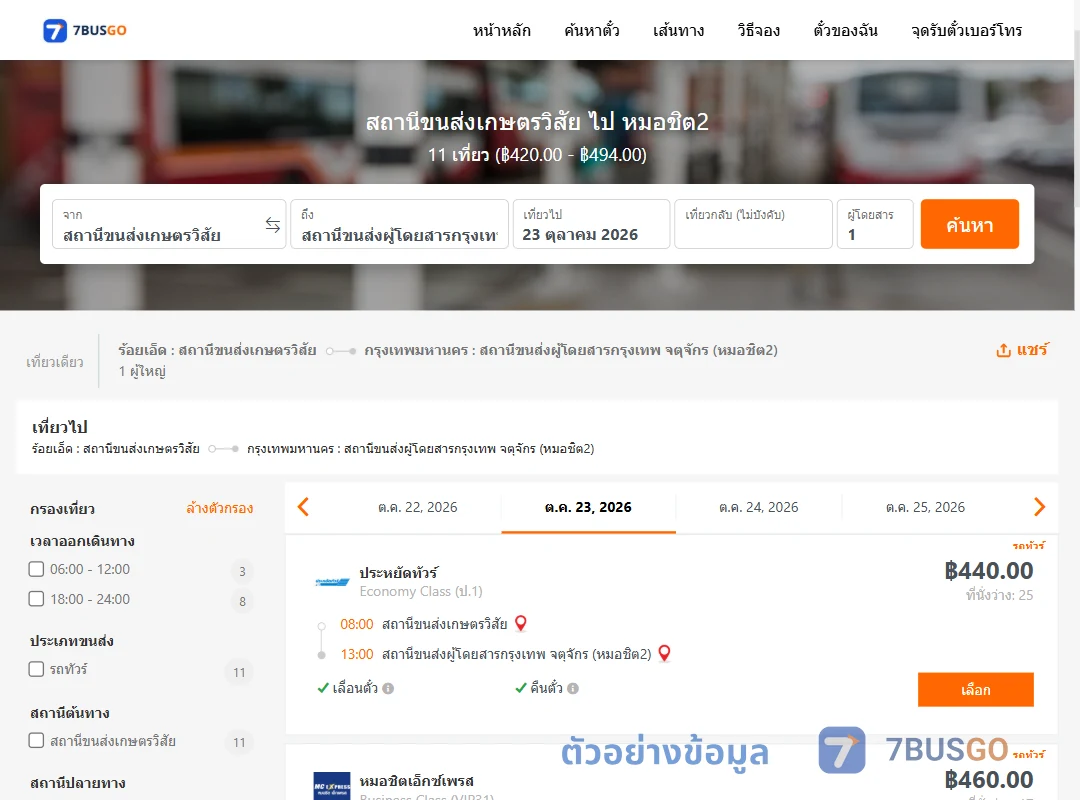Select the ต.ค. 23, 2026 date tab
The image size is (1080, 800).
(x=588, y=508)
